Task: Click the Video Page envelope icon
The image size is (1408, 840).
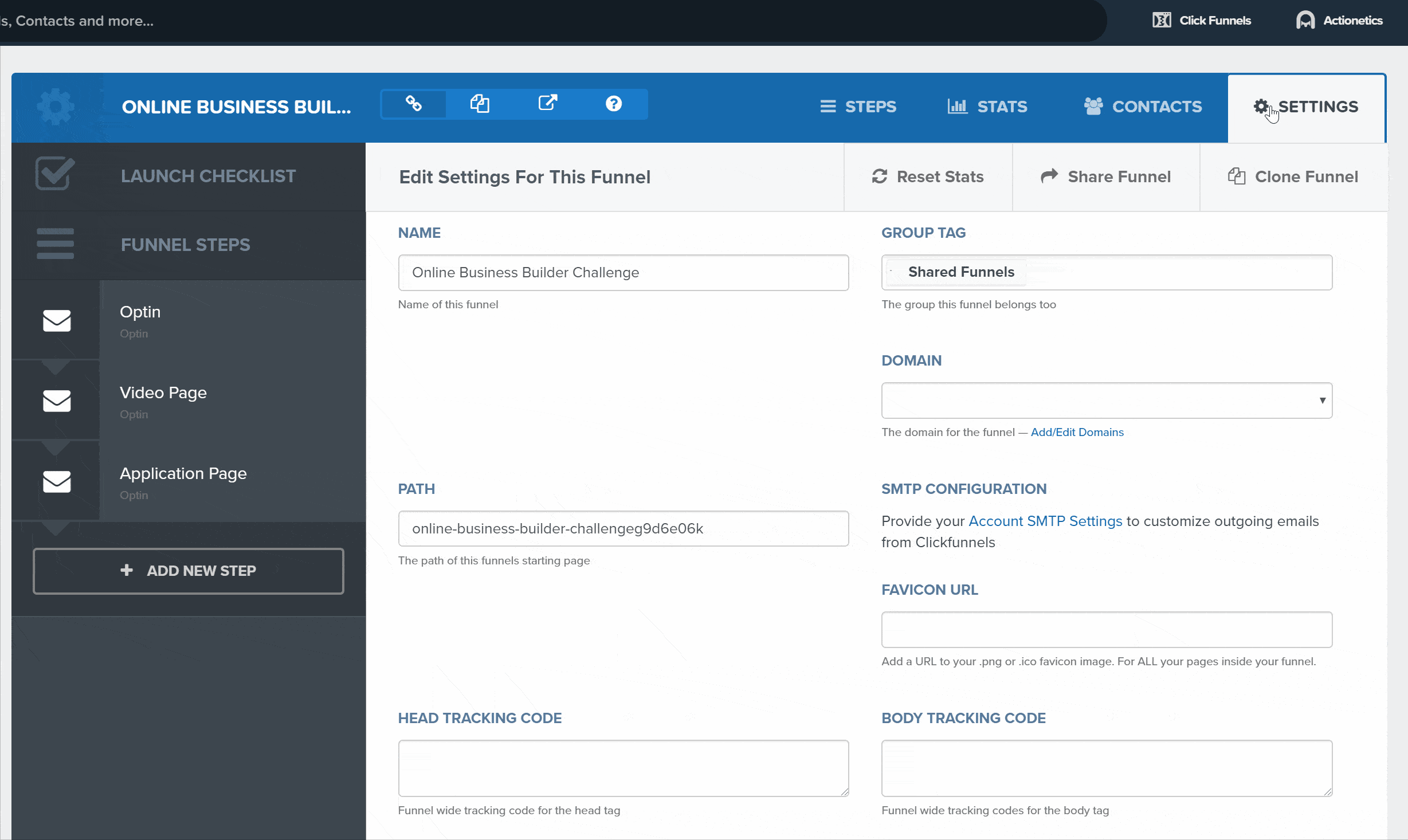Action: point(57,401)
